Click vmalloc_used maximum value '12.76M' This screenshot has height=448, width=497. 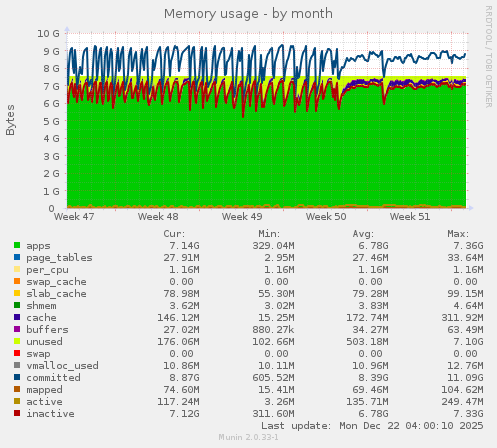point(465,366)
